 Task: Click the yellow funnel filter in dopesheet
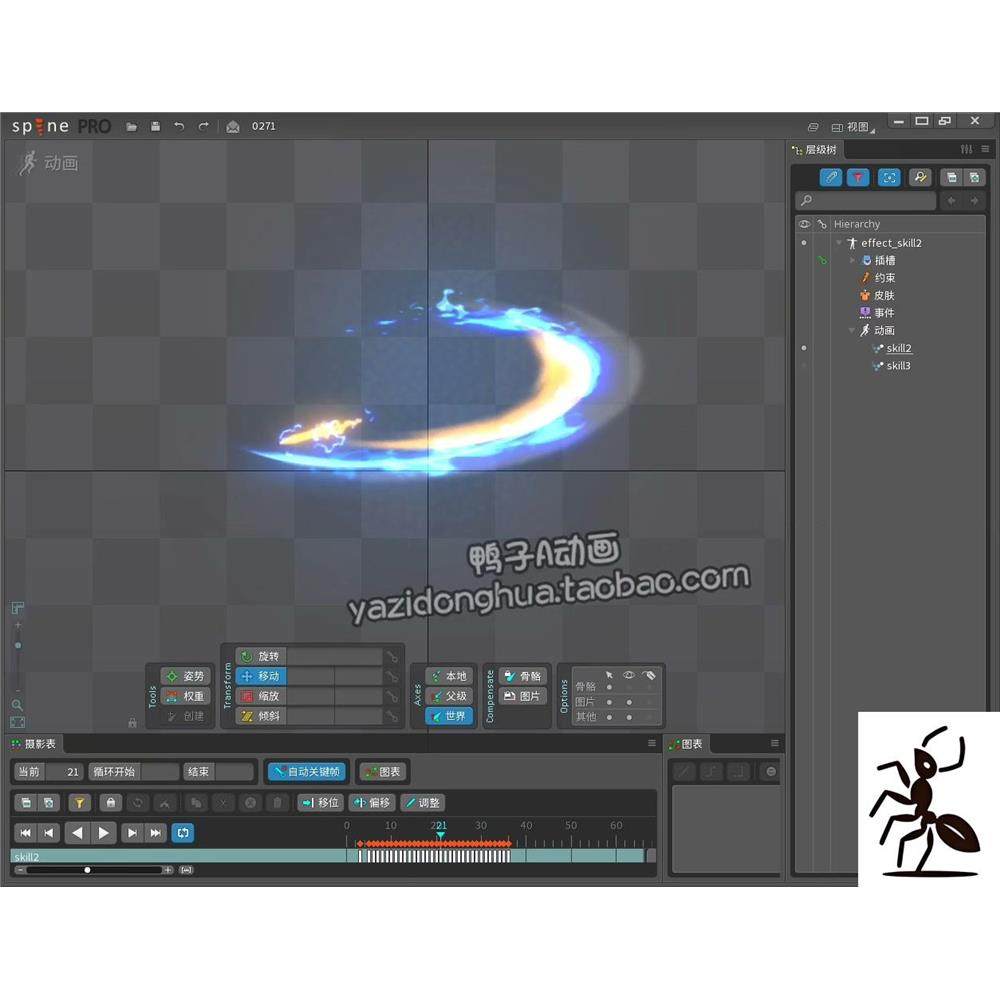click(80, 803)
